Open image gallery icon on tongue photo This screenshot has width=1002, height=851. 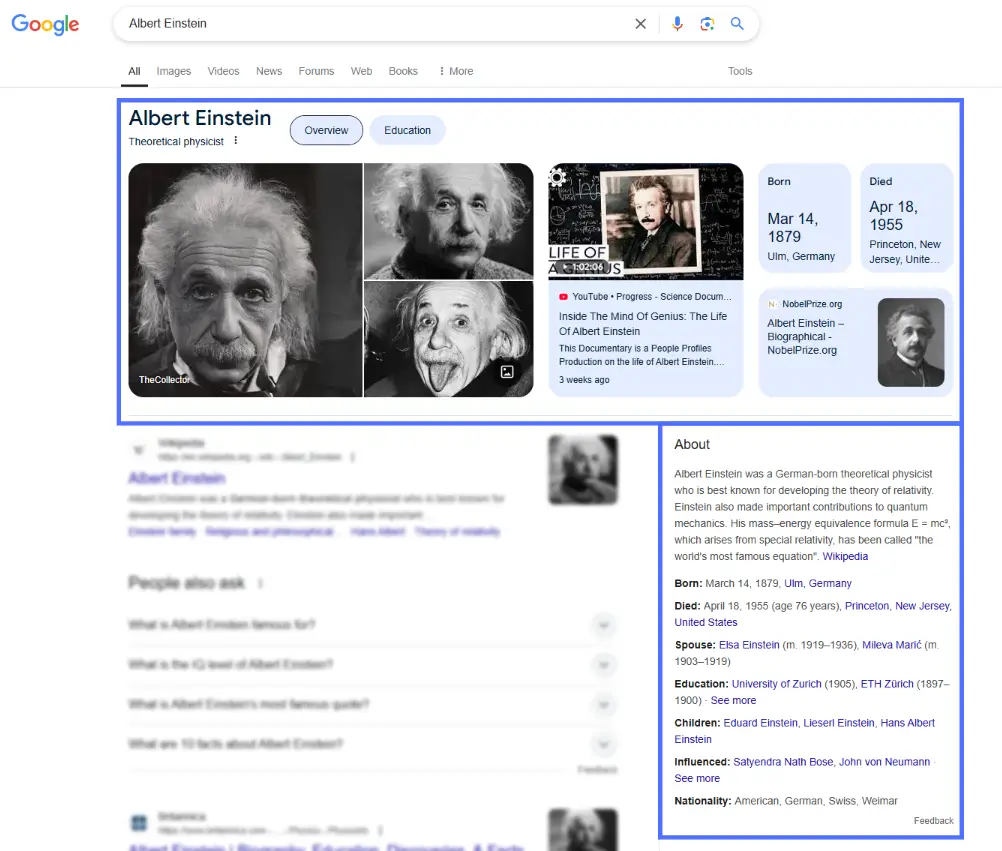click(x=507, y=372)
